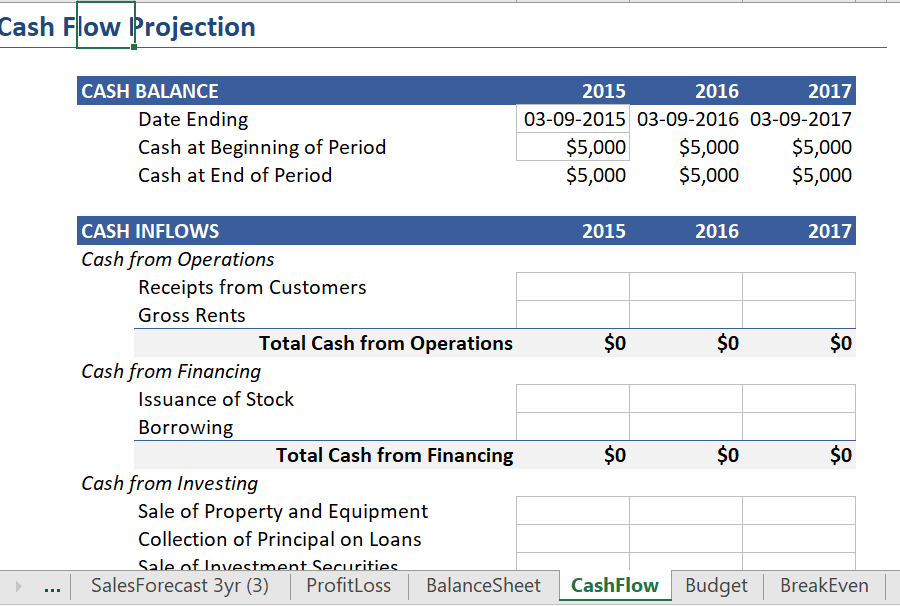The height and width of the screenshot is (606, 900).
Task: Click the sheet tab scroll arrow
Action: click(x=18, y=586)
